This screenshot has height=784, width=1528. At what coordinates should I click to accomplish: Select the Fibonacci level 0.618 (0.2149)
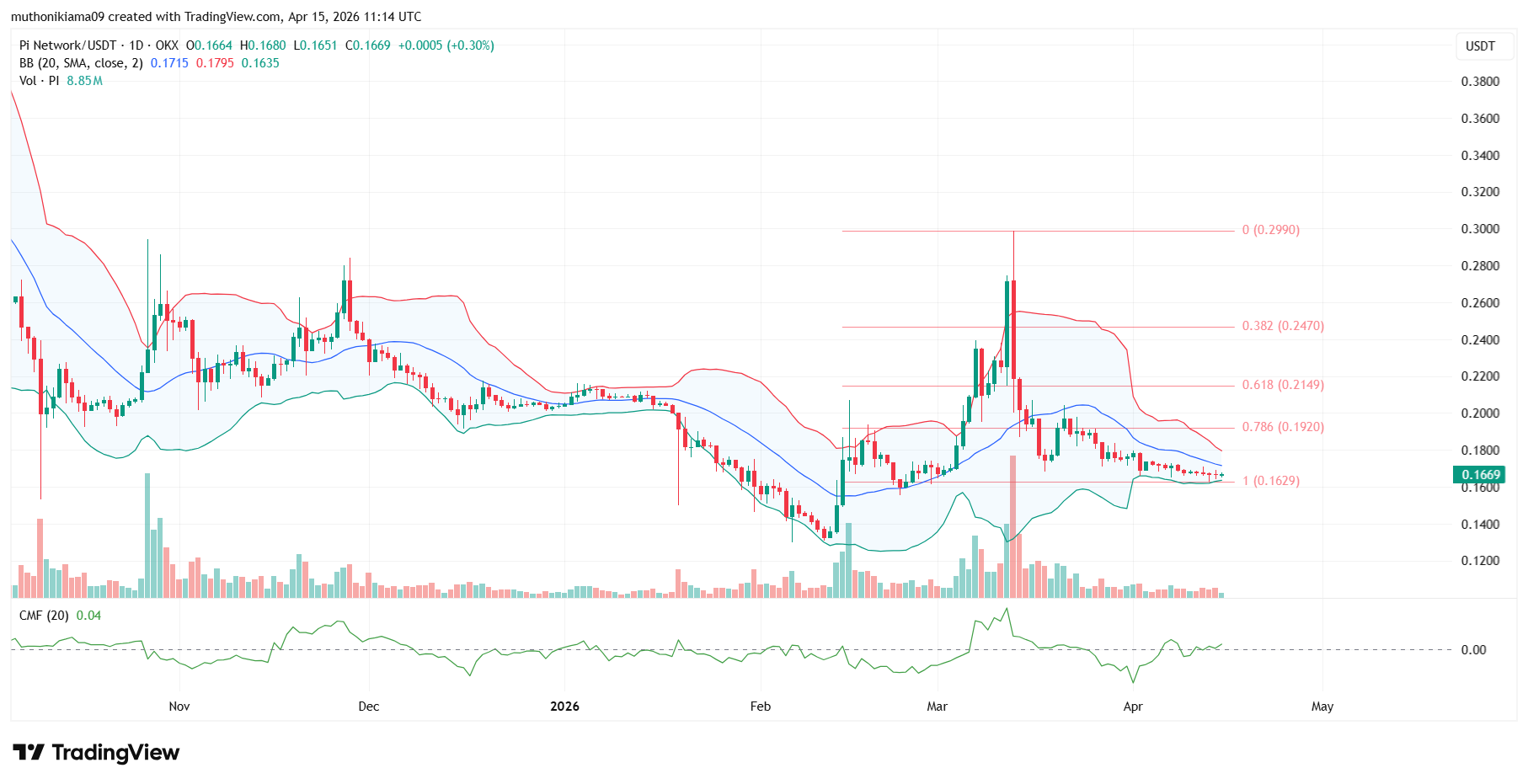pyautogui.click(x=1283, y=387)
